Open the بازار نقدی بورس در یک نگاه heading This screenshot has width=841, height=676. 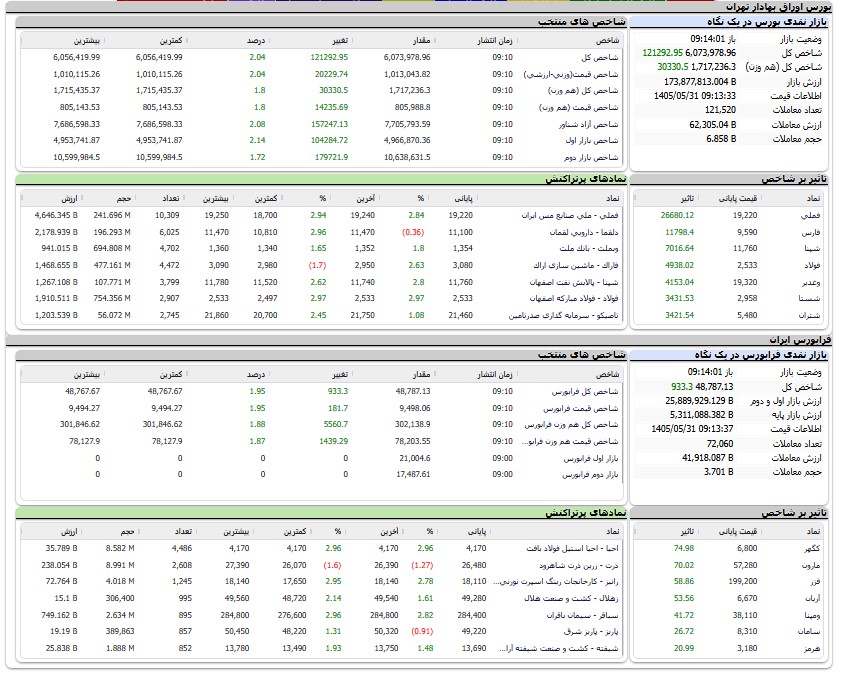coord(767,22)
